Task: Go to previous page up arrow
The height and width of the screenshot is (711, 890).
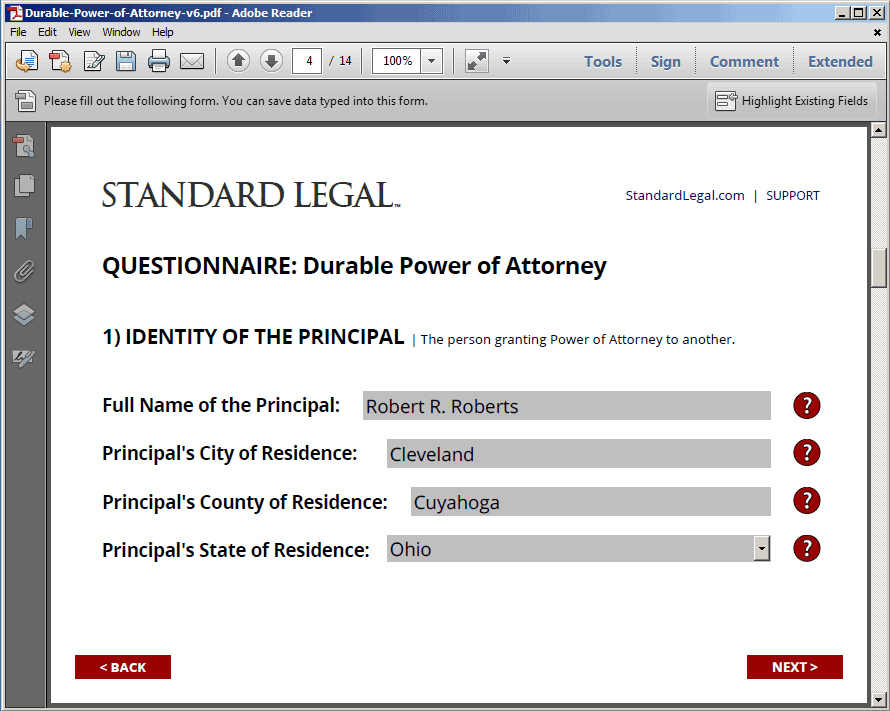Action: point(238,60)
